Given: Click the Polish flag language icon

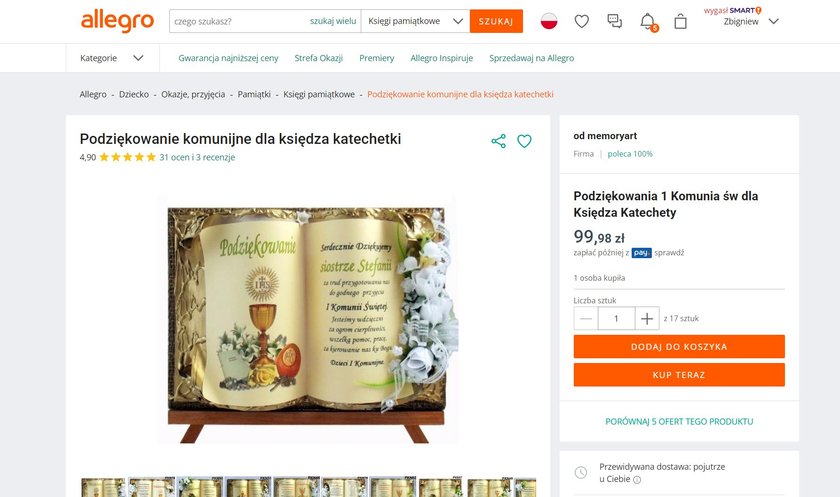Looking at the screenshot, I should coord(549,21).
